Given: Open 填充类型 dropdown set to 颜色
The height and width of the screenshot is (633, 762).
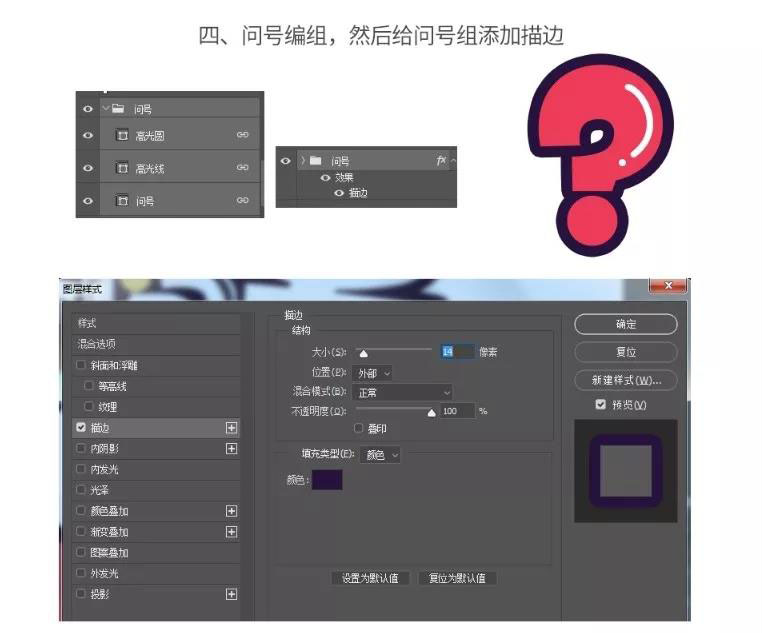Looking at the screenshot, I should tap(380, 455).
